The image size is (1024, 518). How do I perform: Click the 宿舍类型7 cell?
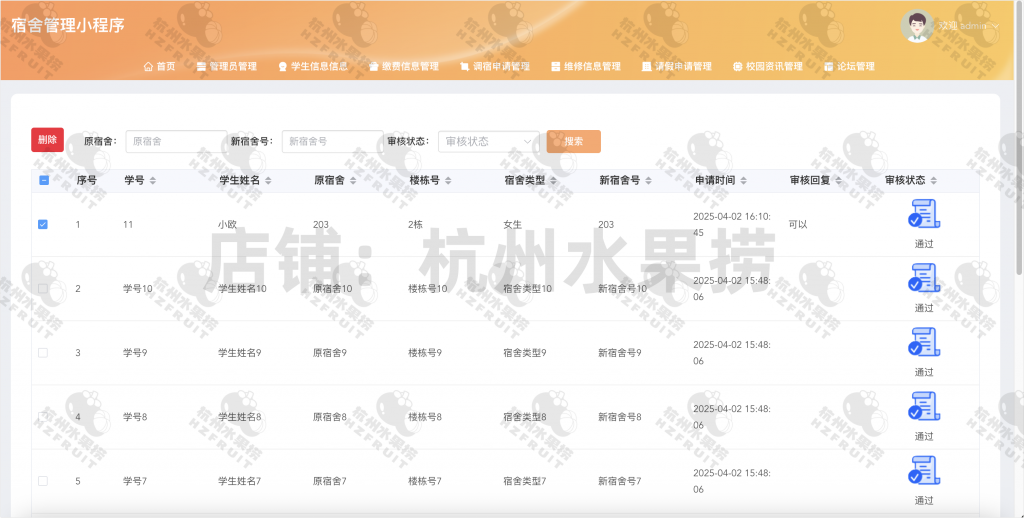point(525,481)
